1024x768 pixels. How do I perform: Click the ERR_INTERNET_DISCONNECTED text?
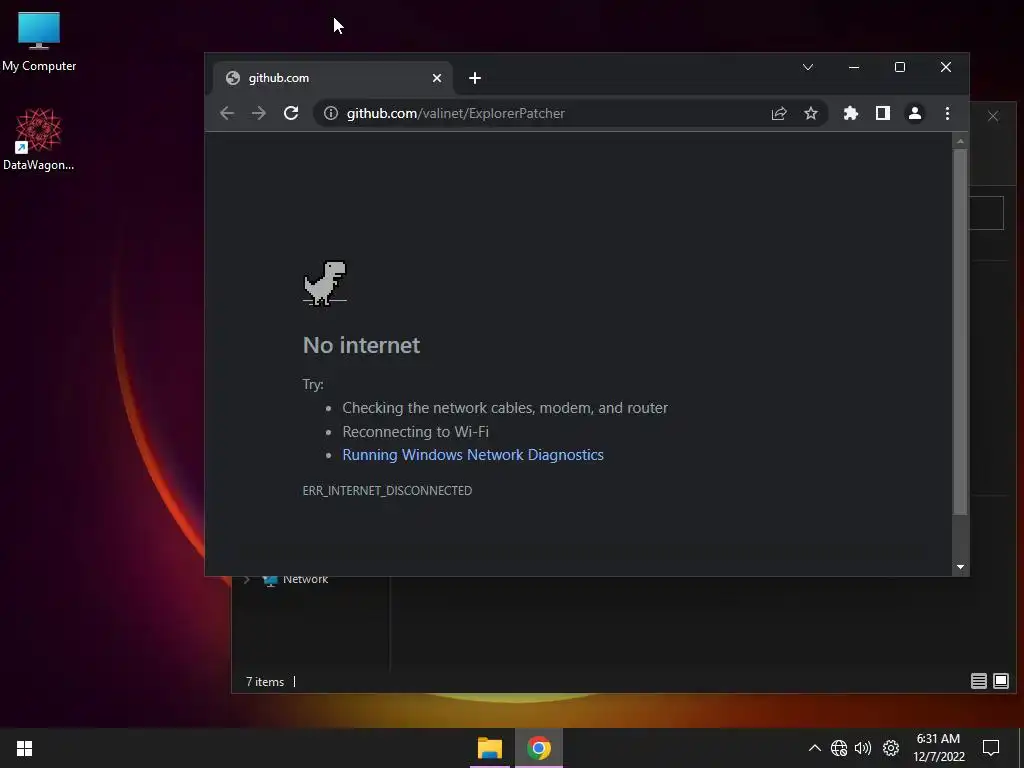(387, 490)
